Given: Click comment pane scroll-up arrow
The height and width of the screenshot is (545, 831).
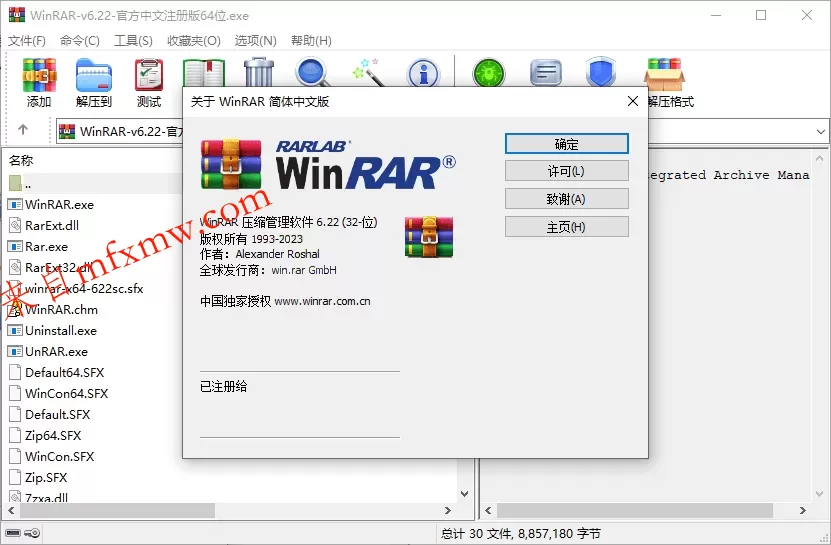Looking at the screenshot, I should click(819, 158).
